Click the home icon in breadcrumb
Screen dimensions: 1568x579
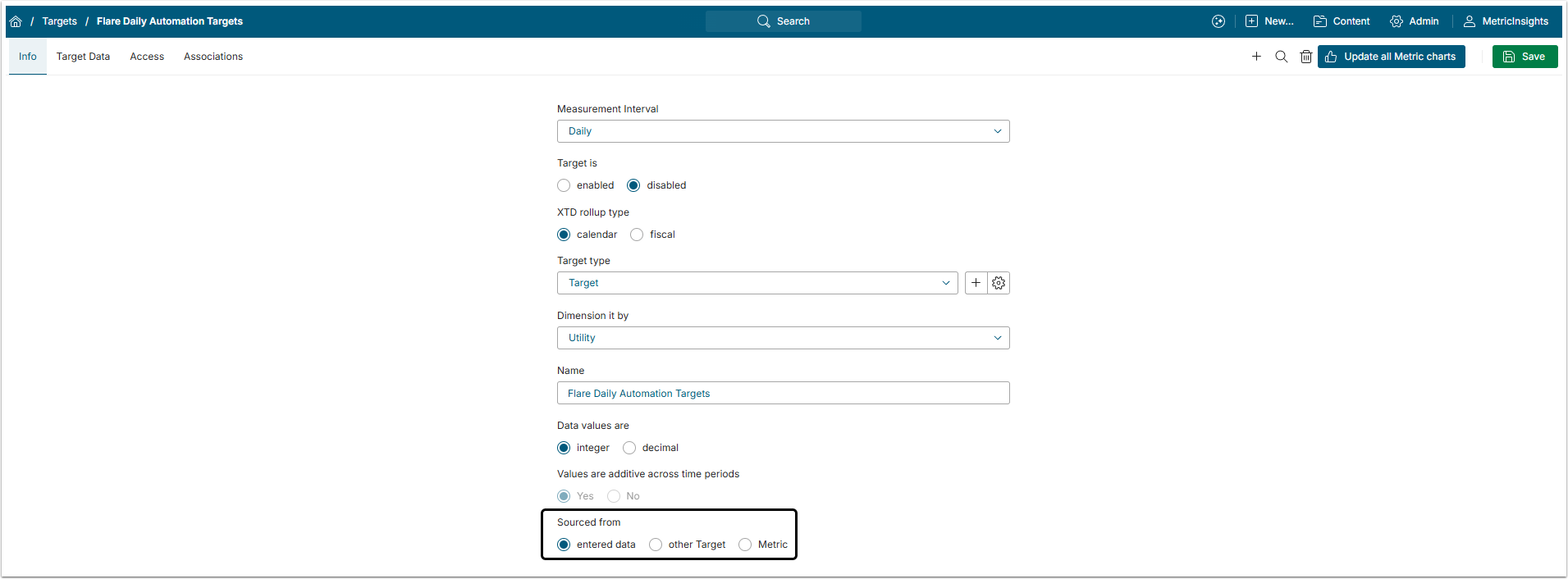point(16,21)
